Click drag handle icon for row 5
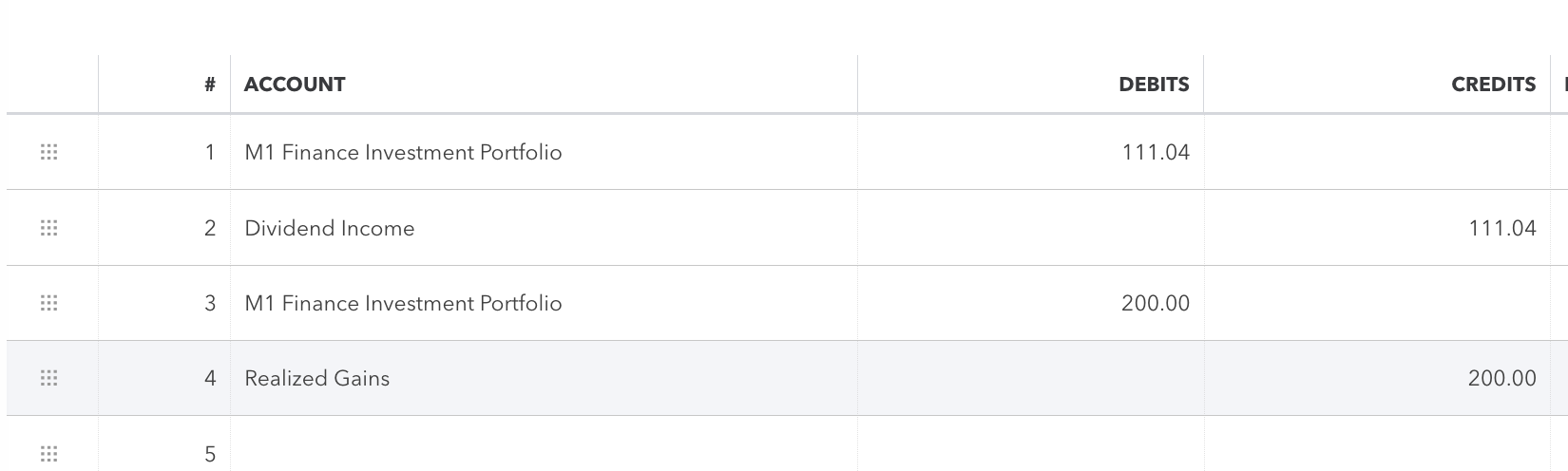 pos(49,453)
